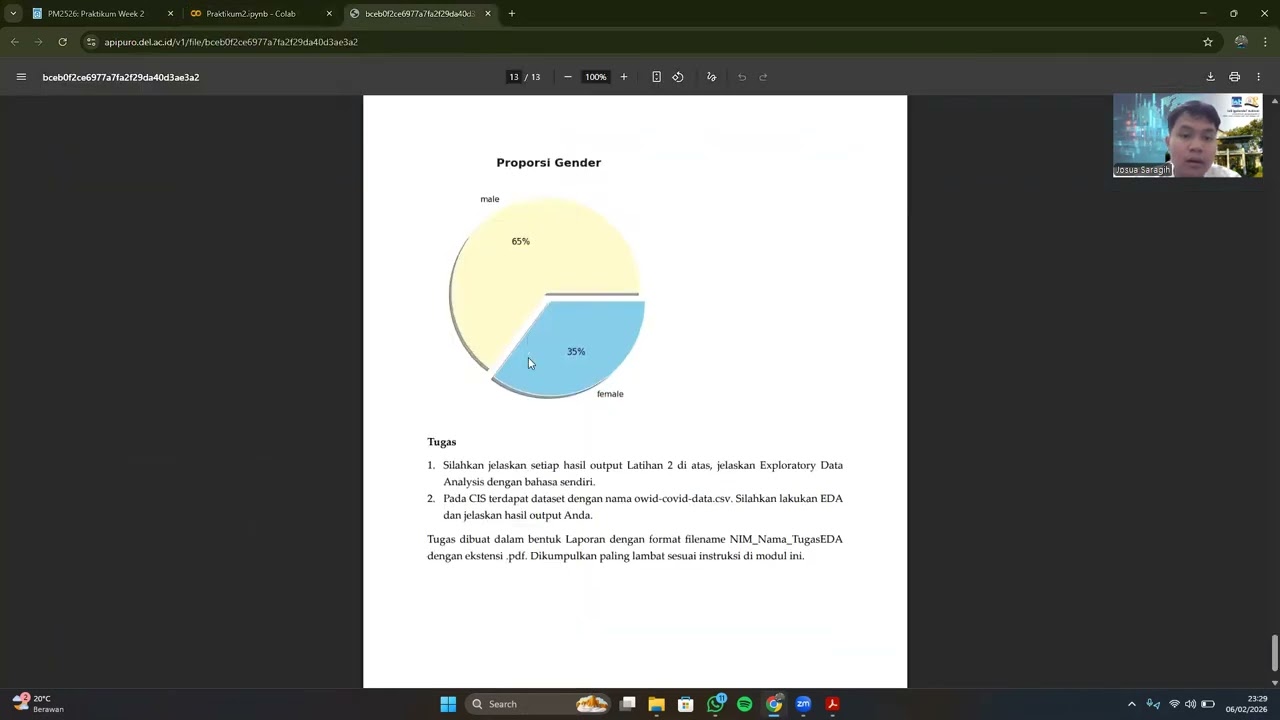Screen dimensions: 1280x720
Task: Select the bceb0f2ce6977 PDF tab
Action: [420, 14]
